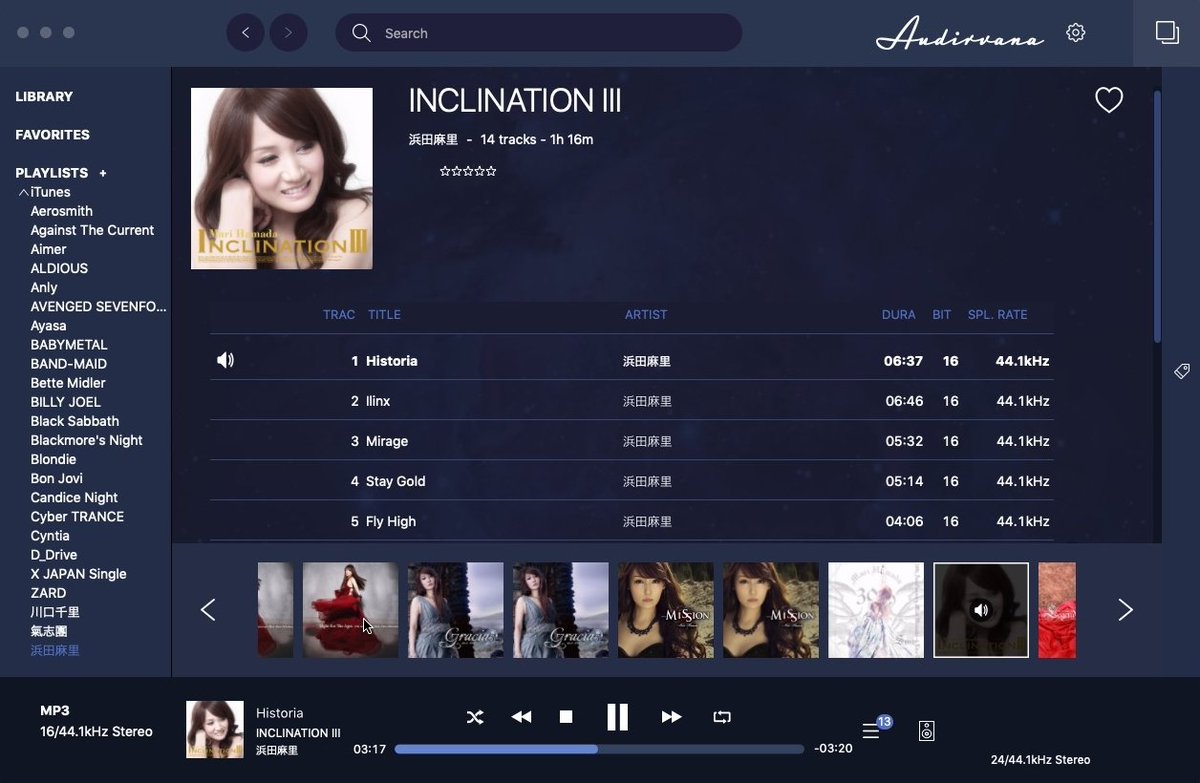
Task: Select the Stay Gold track row
Action: click(632, 481)
